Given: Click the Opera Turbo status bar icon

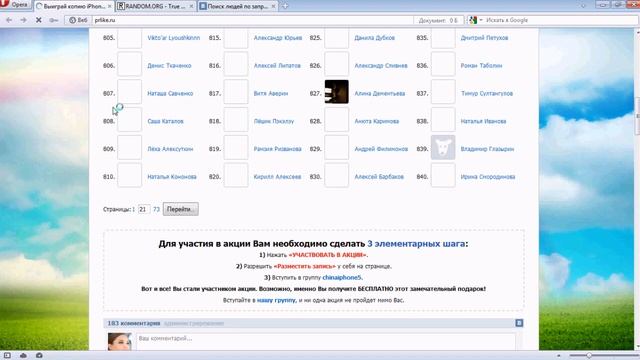Looking at the screenshot, I should click(39, 356).
